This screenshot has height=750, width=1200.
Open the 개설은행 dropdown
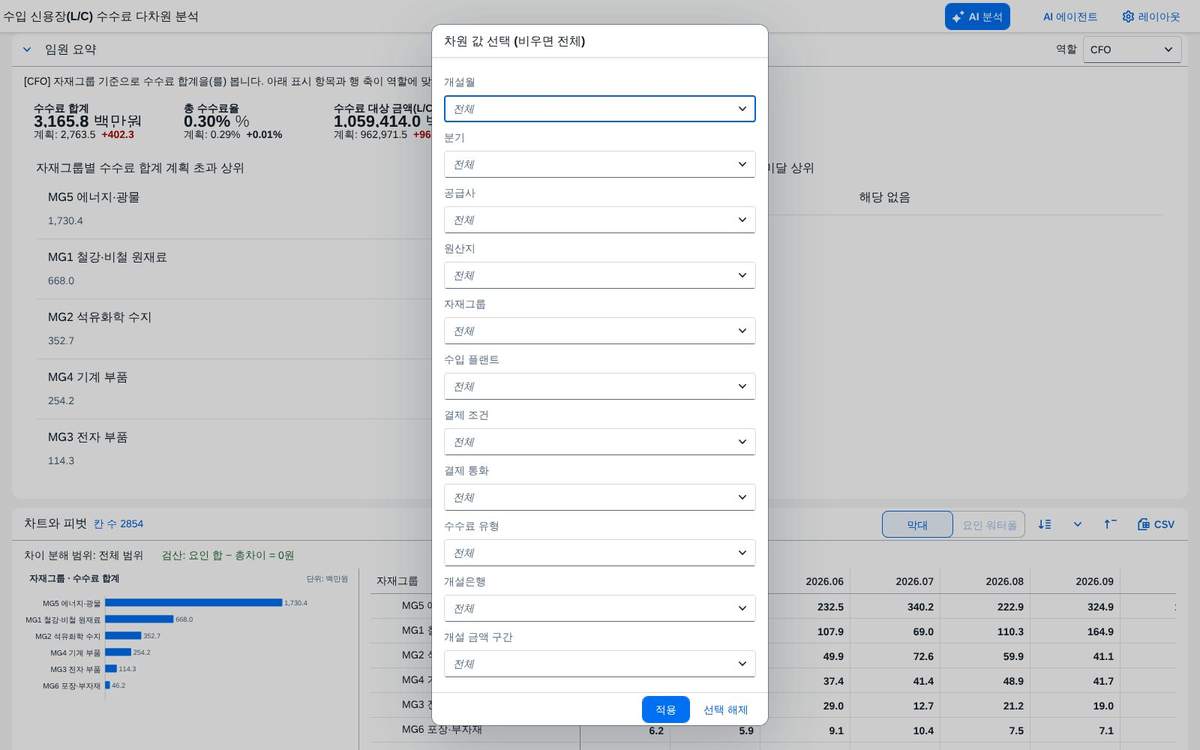pos(599,608)
